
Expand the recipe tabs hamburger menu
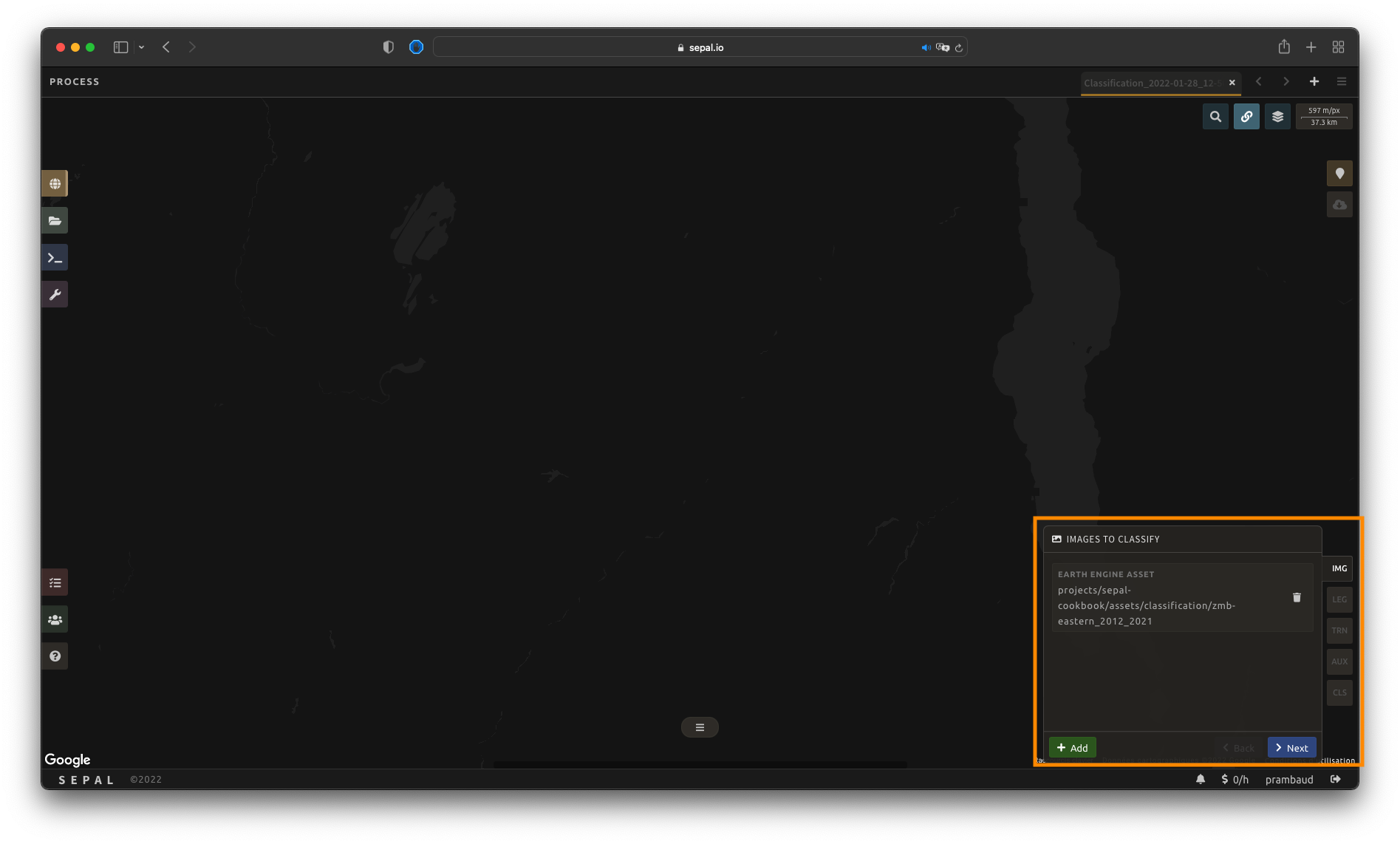pos(1342,81)
